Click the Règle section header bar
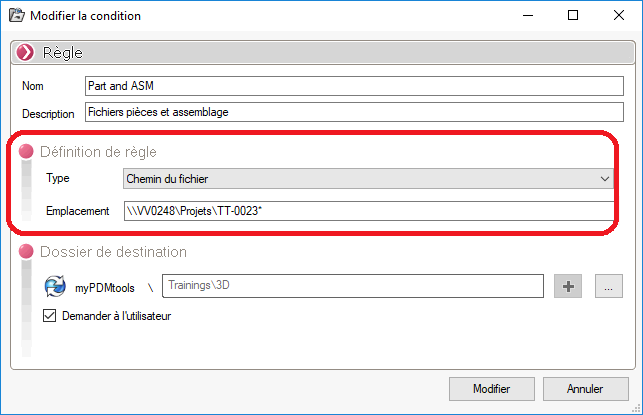 (x=330, y=52)
